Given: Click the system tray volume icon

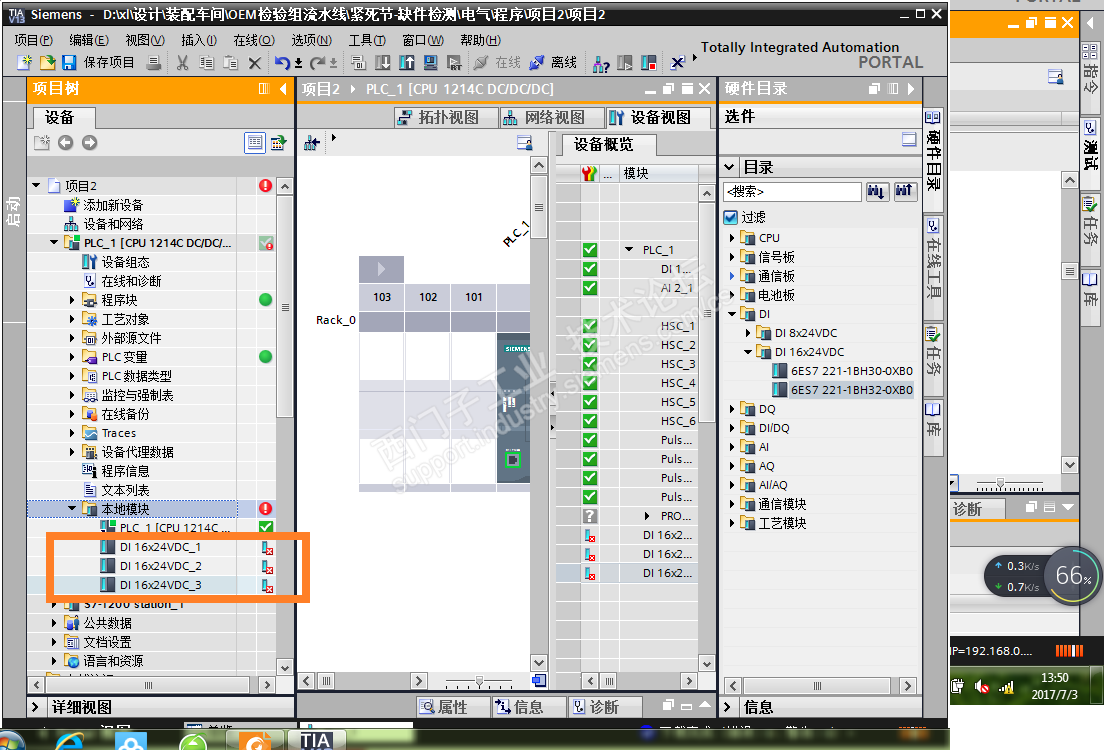Looking at the screenshot, I should click(982, 687).
